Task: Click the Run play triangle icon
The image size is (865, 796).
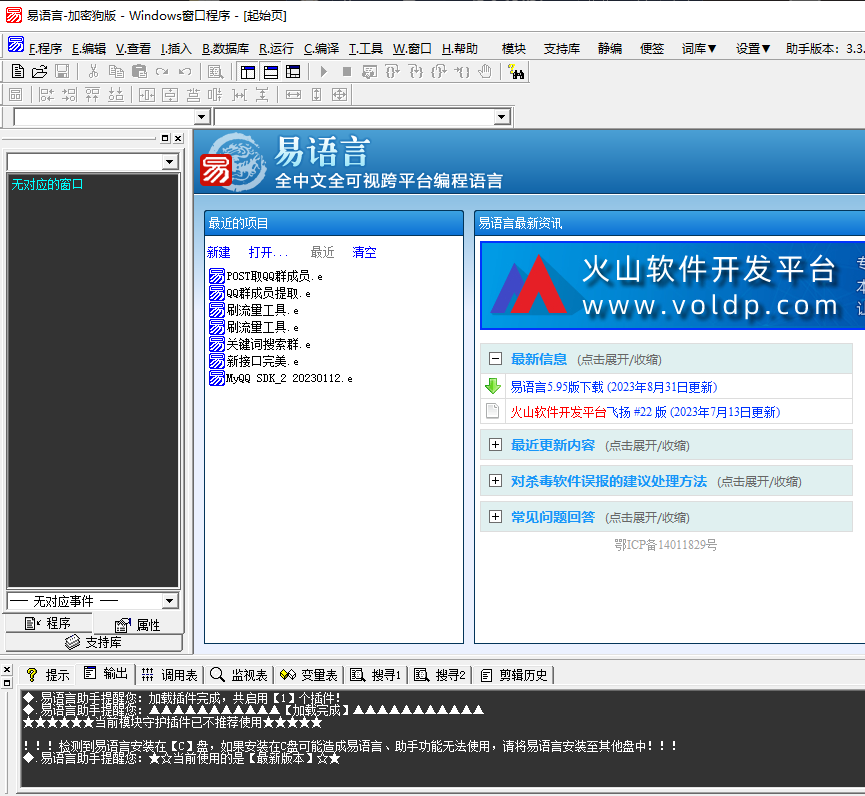Action: click(324, 72)
